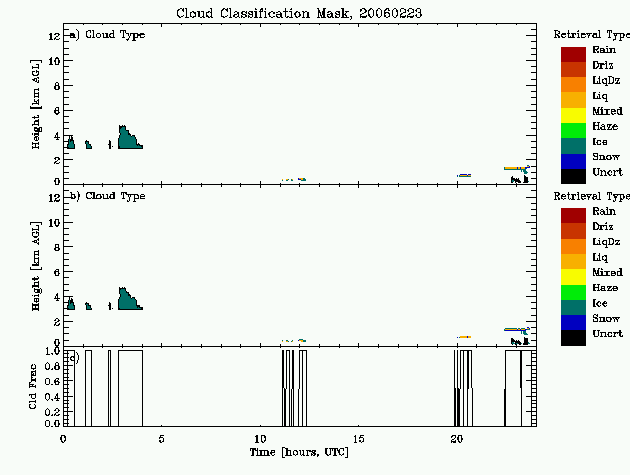Screen dimensions: 630x475
Task: Click the time axis tick label 5
Action: 162,438
